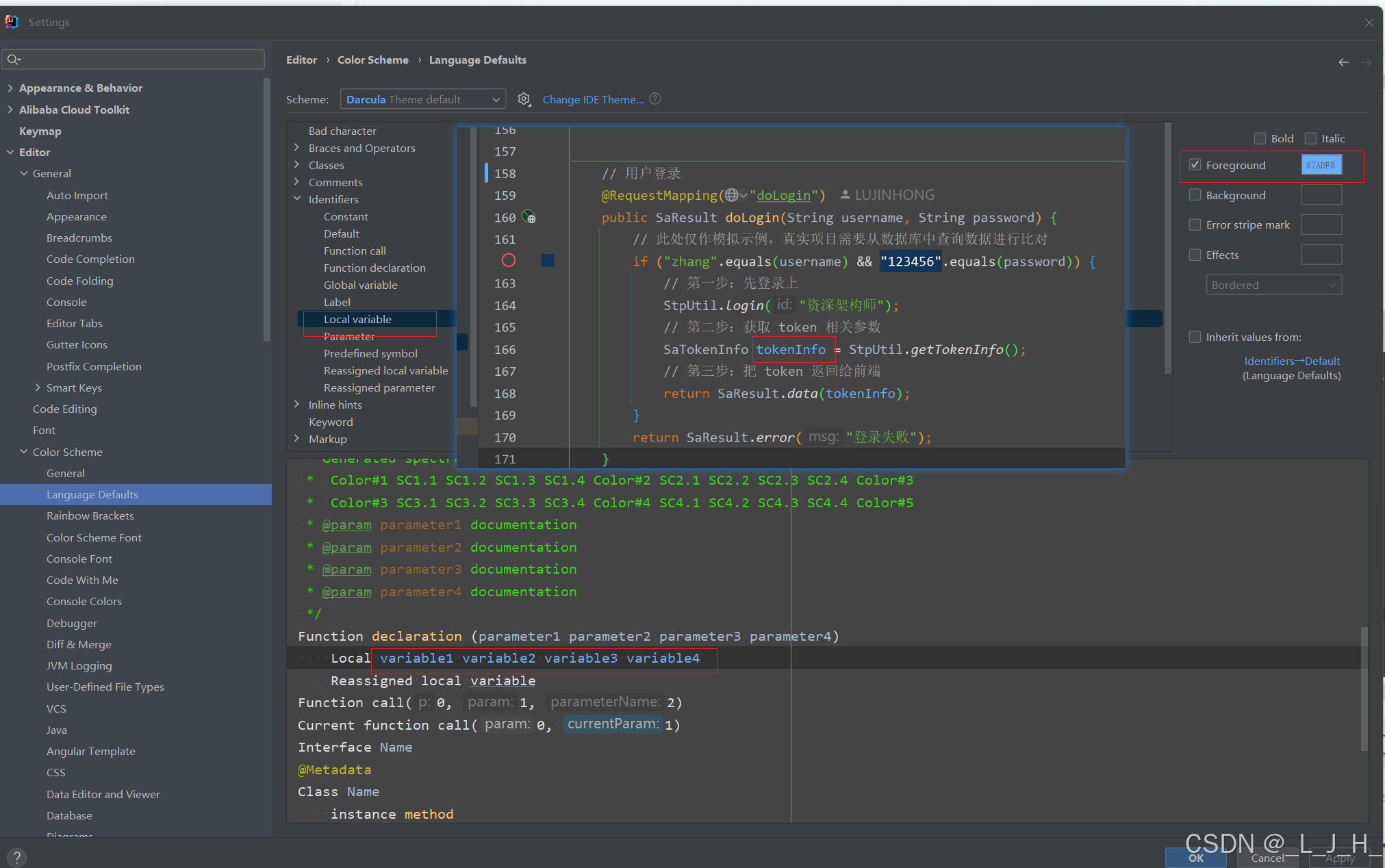Click the help question mark beside Change IDE Theme
This screenshot has width=1385, height=868.
655,99
